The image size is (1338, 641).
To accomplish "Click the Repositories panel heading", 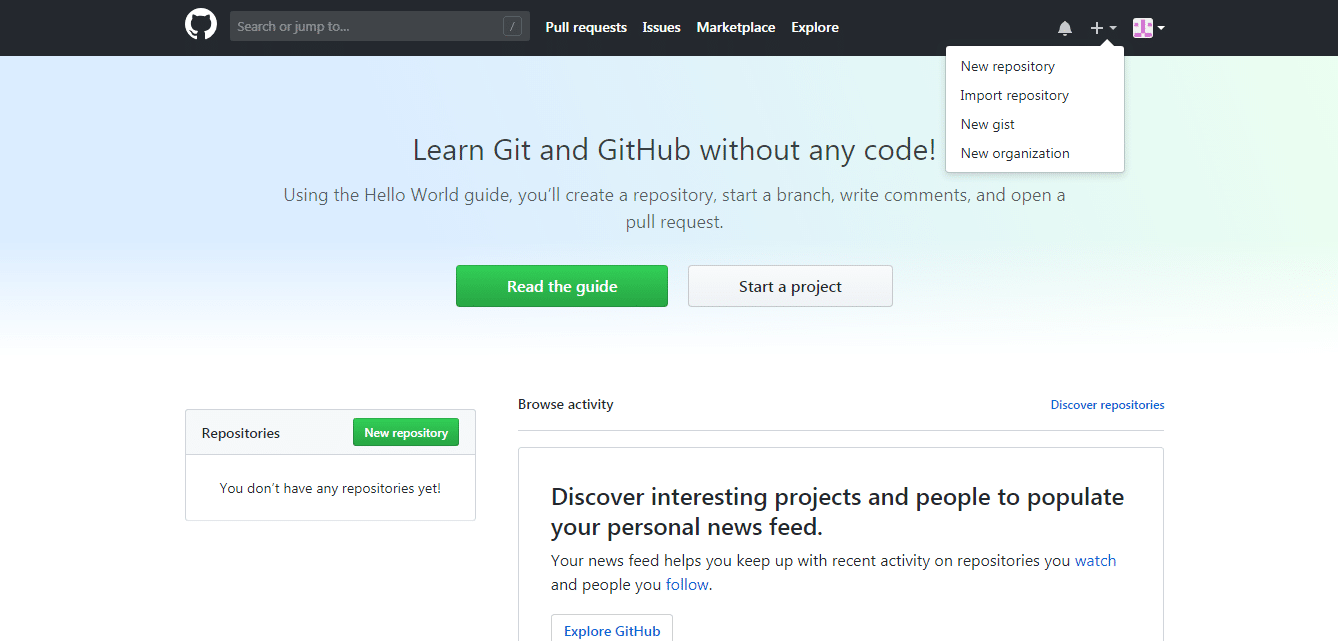I will (x=241, y=433).
